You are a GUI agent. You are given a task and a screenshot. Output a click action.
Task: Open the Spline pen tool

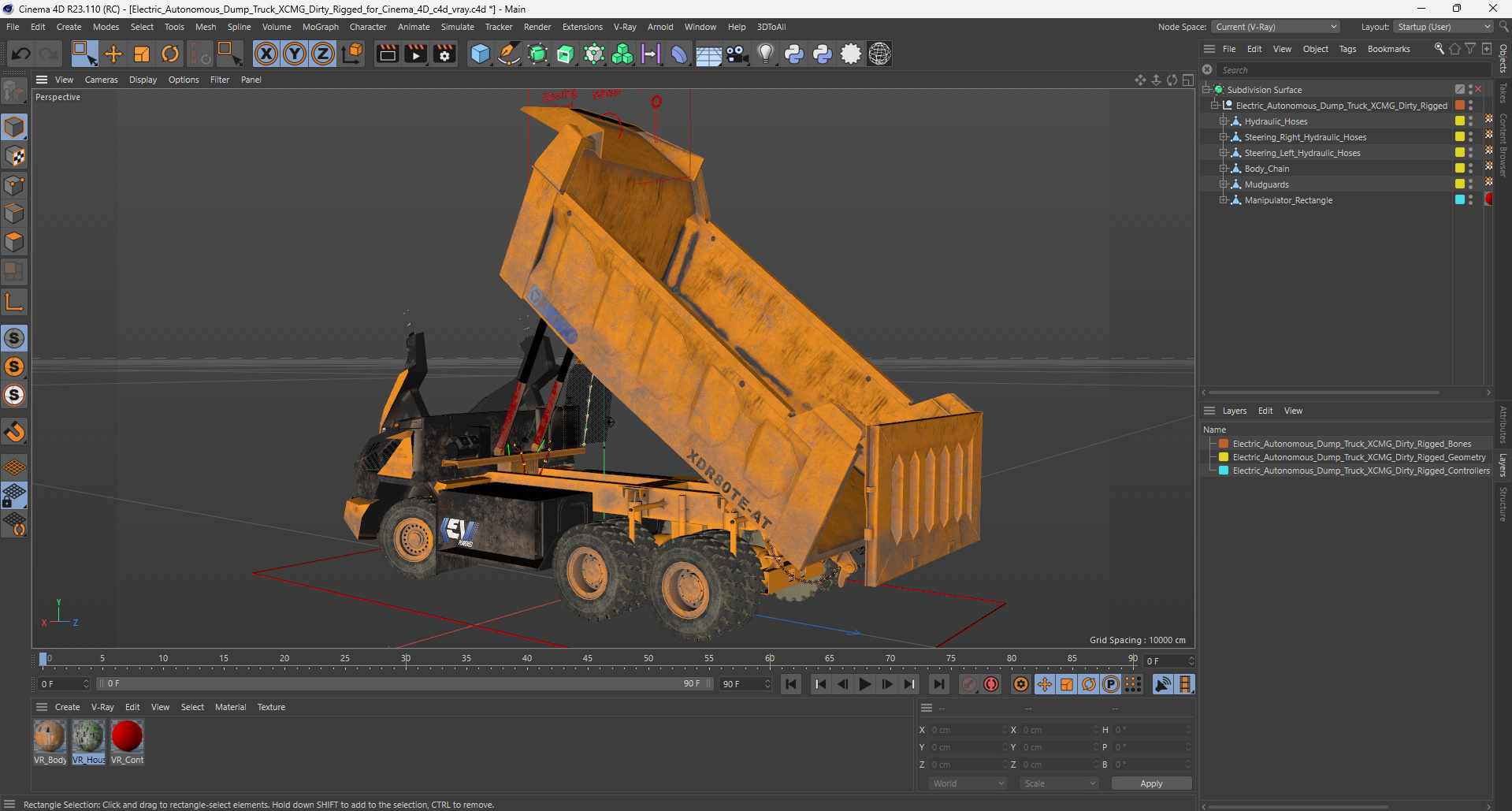[509, 54]
